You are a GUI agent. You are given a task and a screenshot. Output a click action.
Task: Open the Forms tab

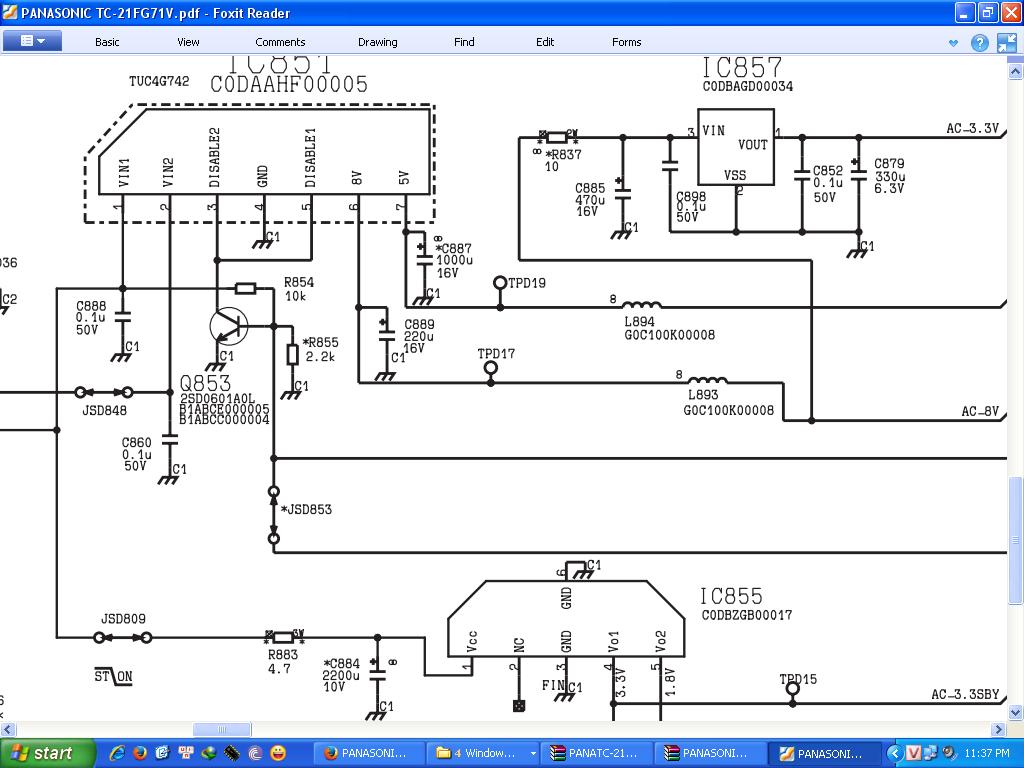click(x=627, y=42)
